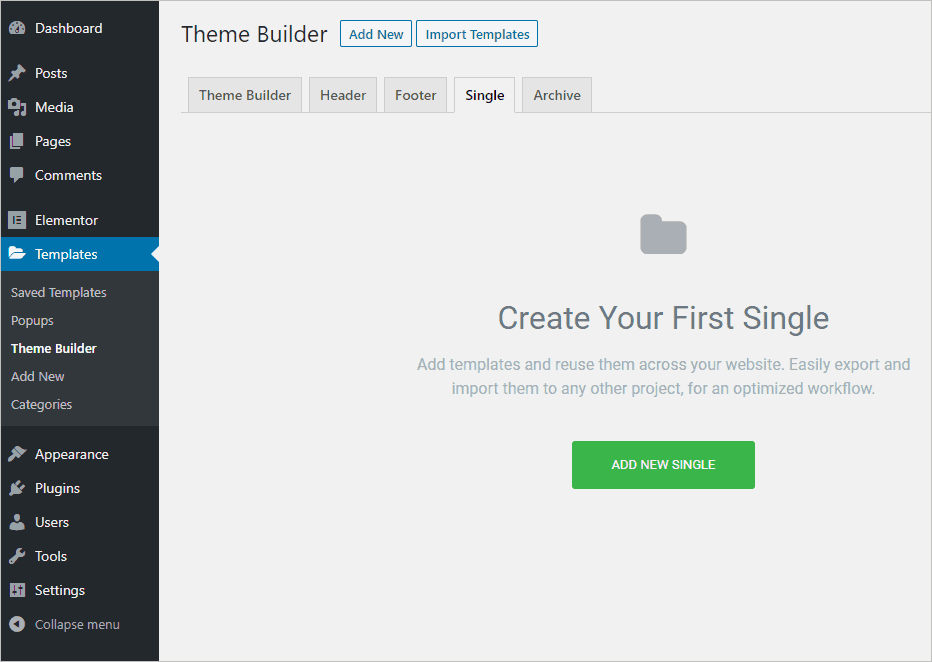
Task: Click the Plugins plug icon
Action: coord(17,488)
